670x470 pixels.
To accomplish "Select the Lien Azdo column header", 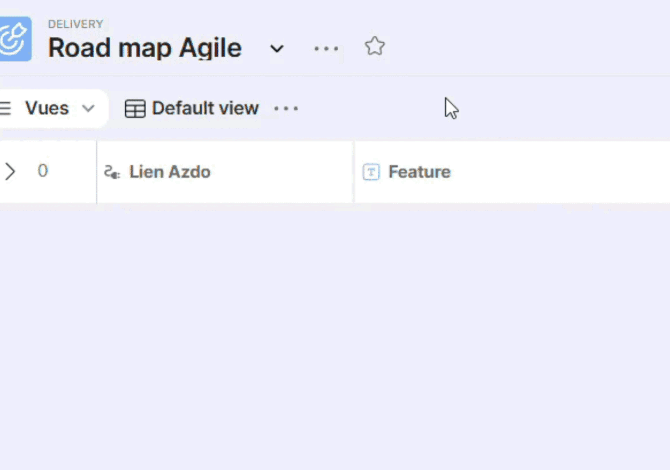I will coord(170,172).
